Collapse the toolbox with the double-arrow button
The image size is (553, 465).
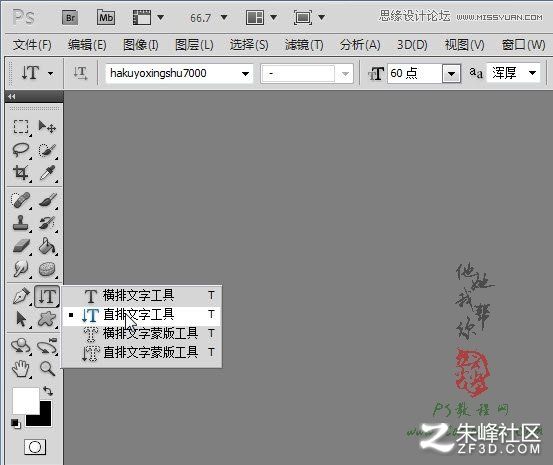tap(12, 96)
